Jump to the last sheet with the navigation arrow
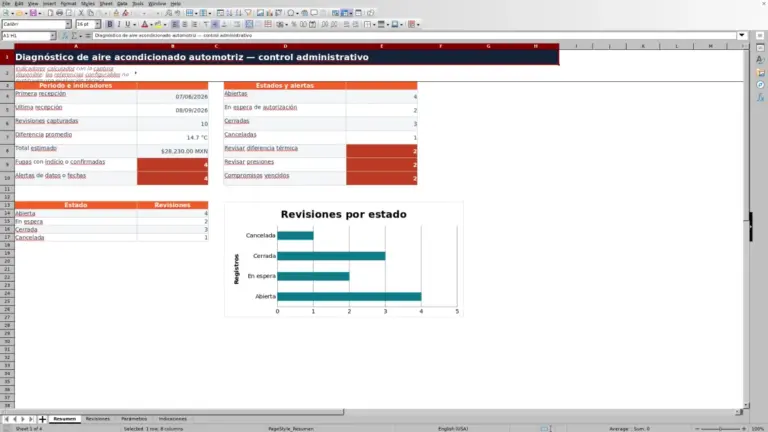 [x=31, y=419]
